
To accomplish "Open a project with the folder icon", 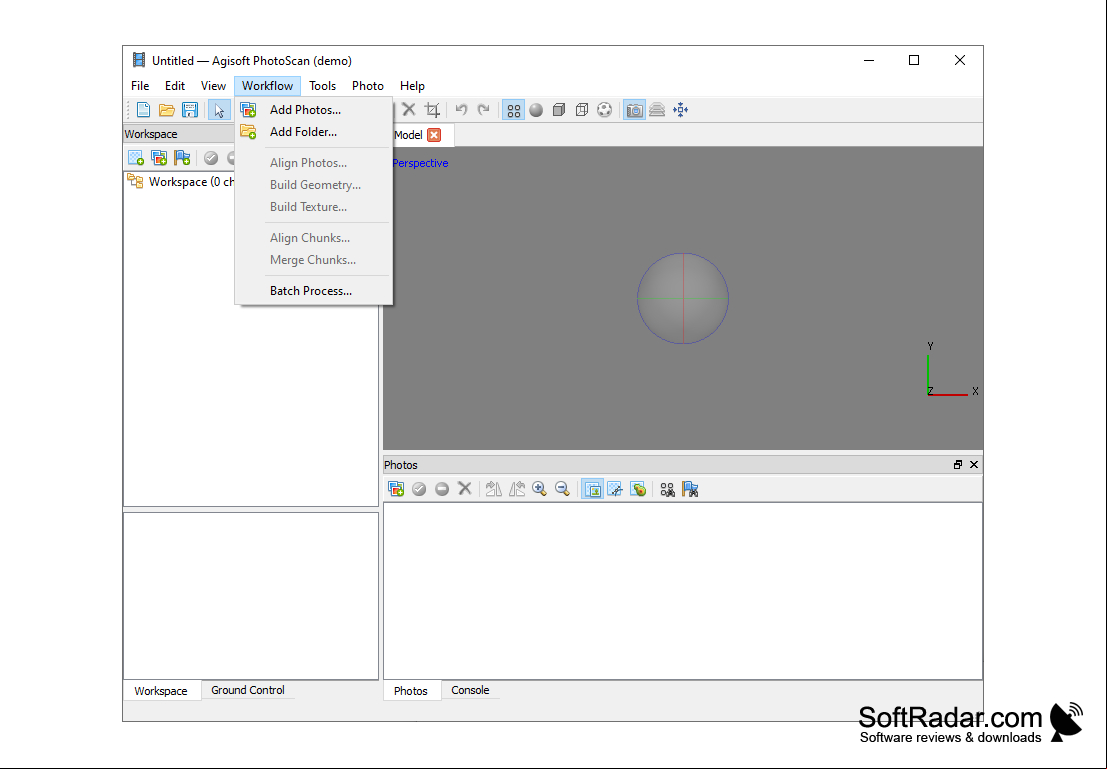I will coord(167,109).
